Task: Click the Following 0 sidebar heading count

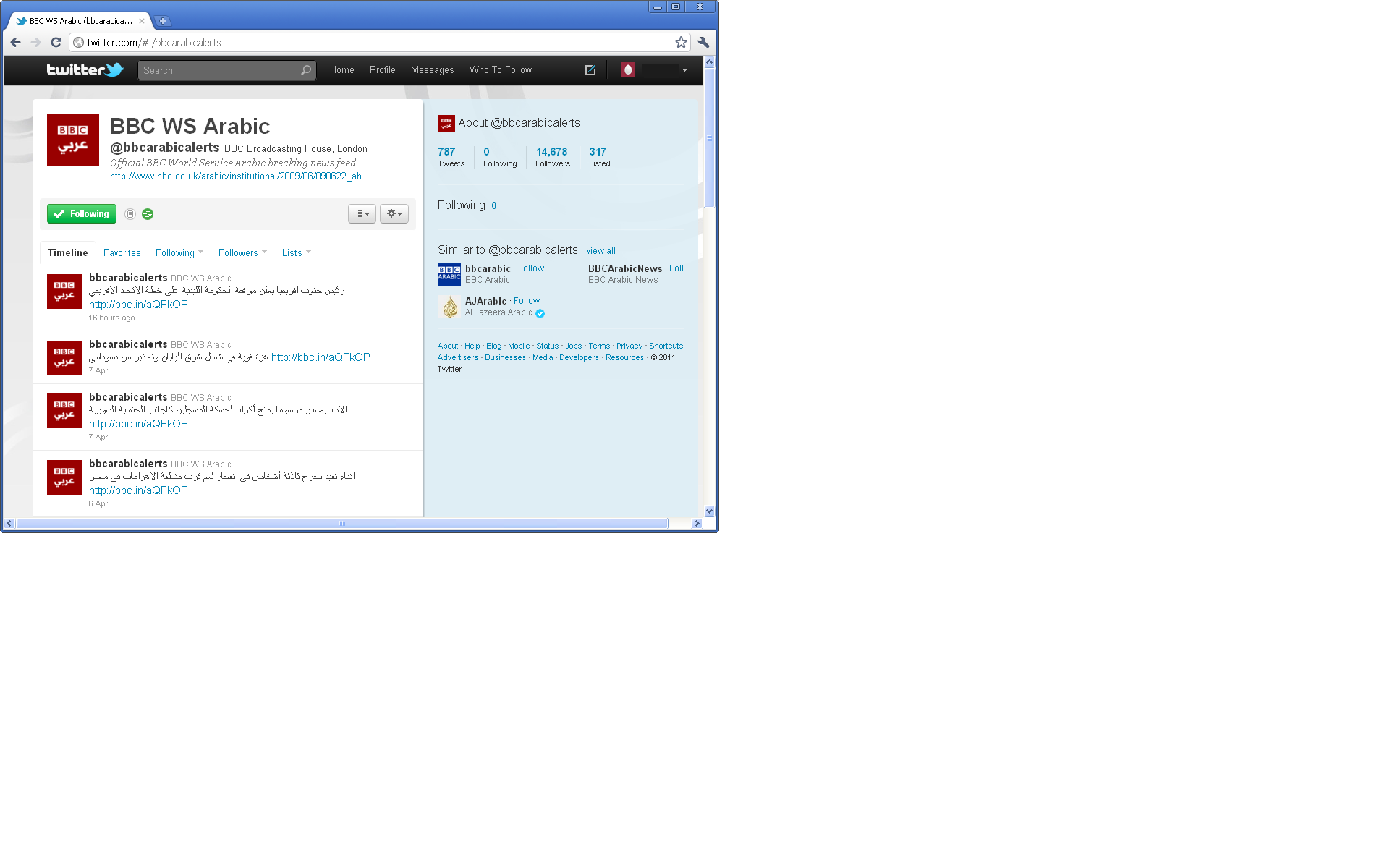Action: pyautogui.click(x=494, y=205)
